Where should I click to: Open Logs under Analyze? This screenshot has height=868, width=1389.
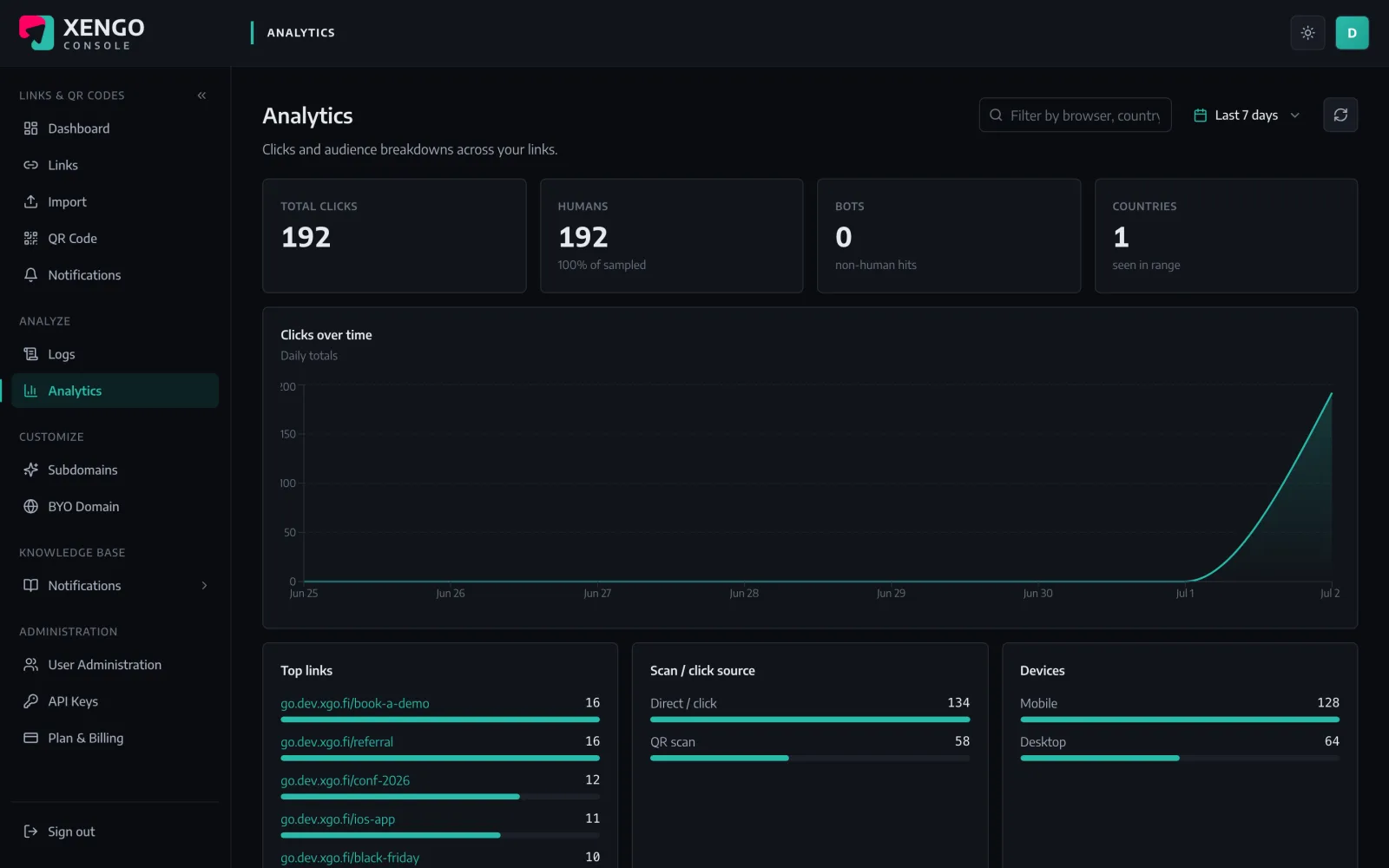(x=115, y=354)
